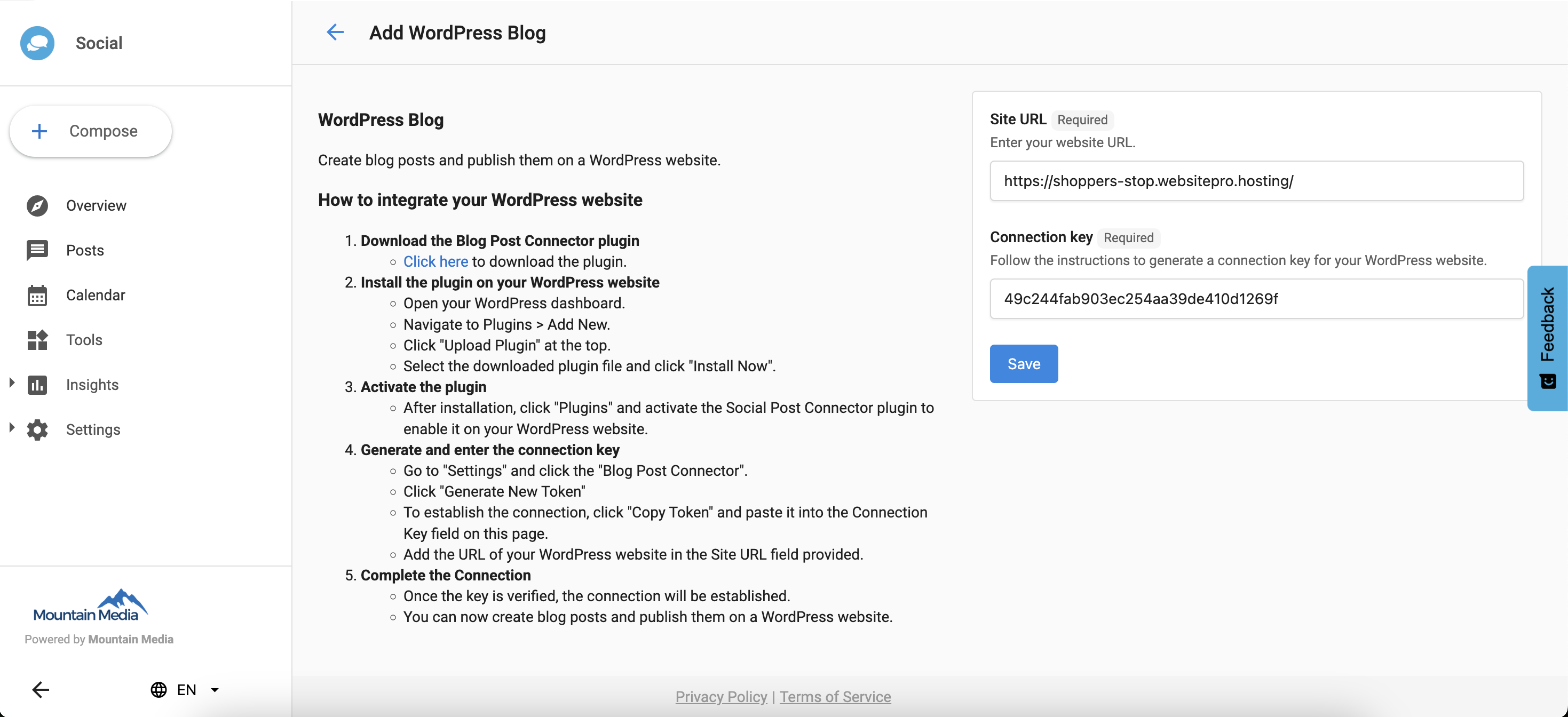The height and width of the screenshot is (717, 1568).
Task: Click 'Generate and enter the connection key' step
Action: tap(490, 450)
